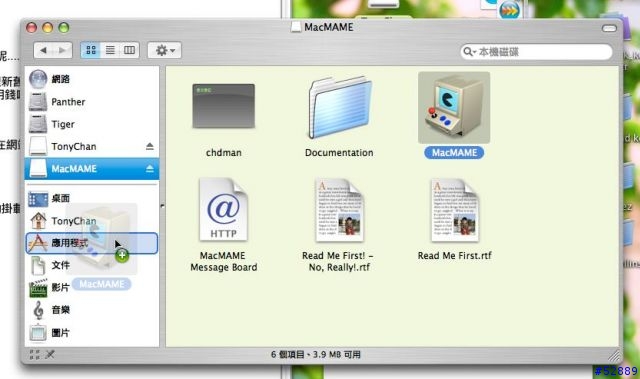Click the MacMAME title bar proxy icon
This screenshot has width=640, height=379.
click(296, 27)
